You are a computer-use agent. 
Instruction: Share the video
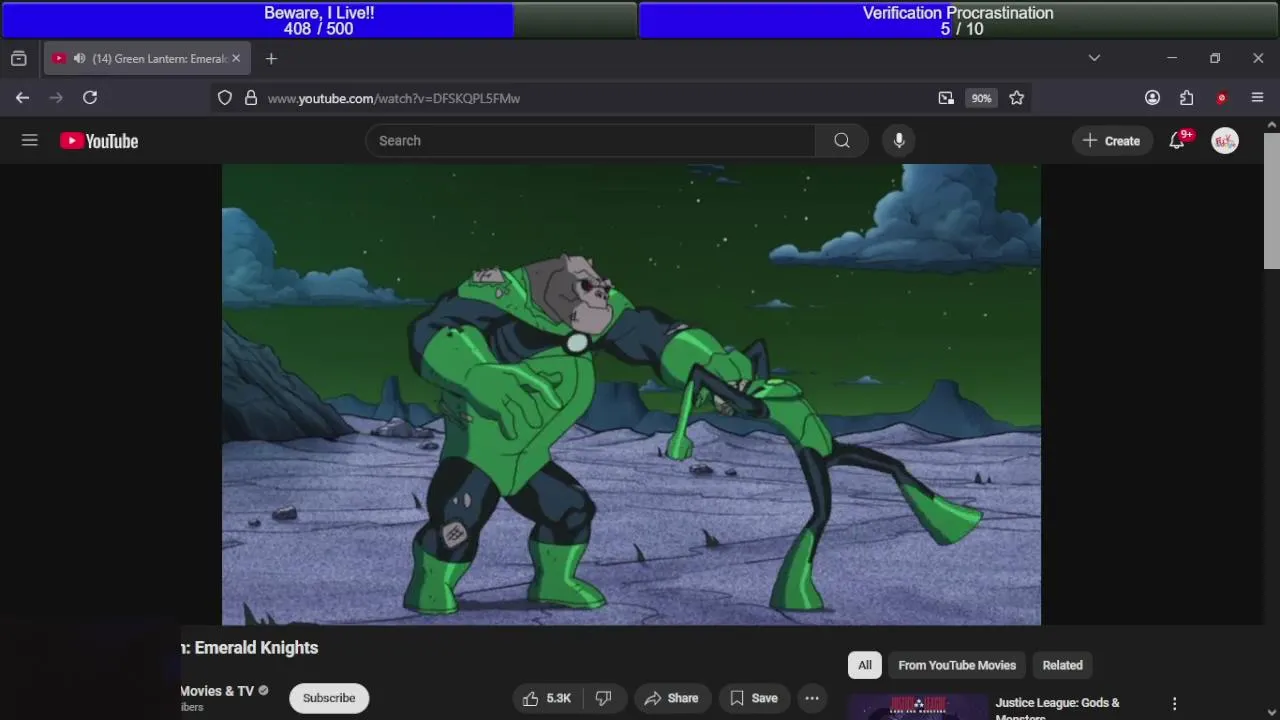pos(671,698)
